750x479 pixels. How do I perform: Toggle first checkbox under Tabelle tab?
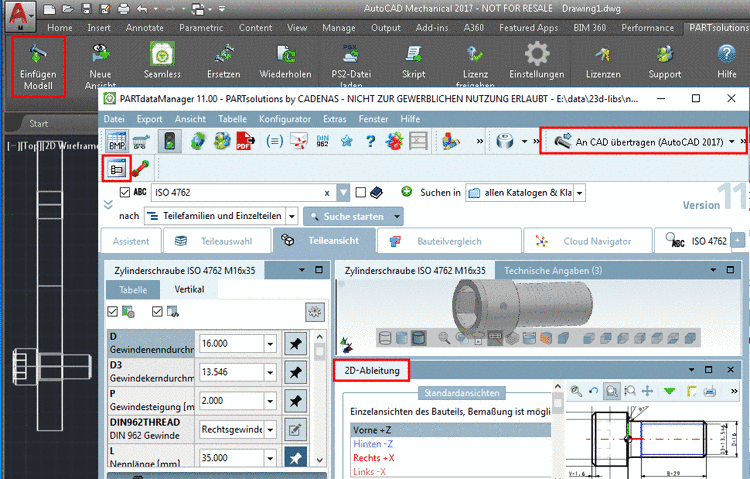click(113, 312)
